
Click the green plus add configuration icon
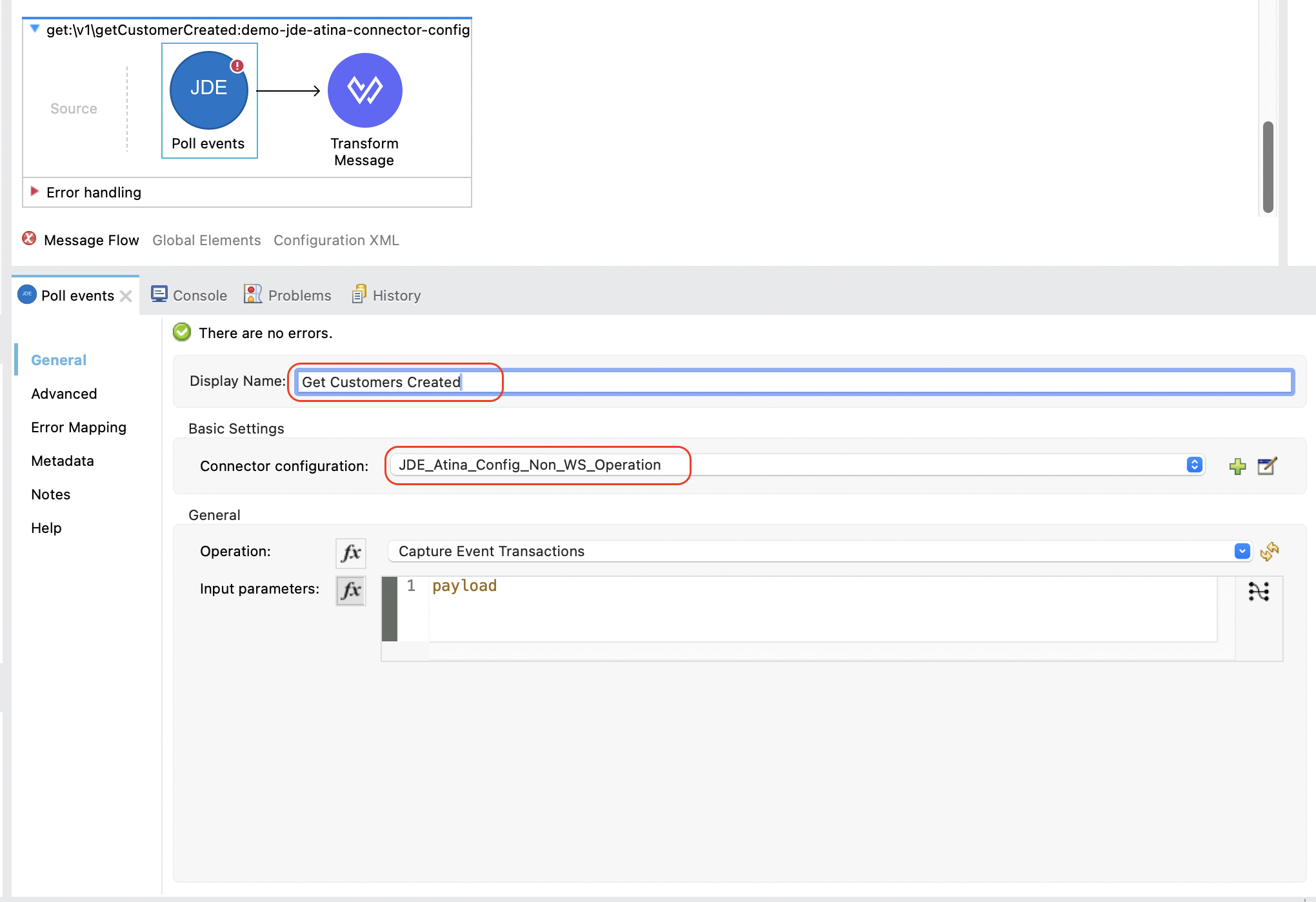coord(1237,466)
